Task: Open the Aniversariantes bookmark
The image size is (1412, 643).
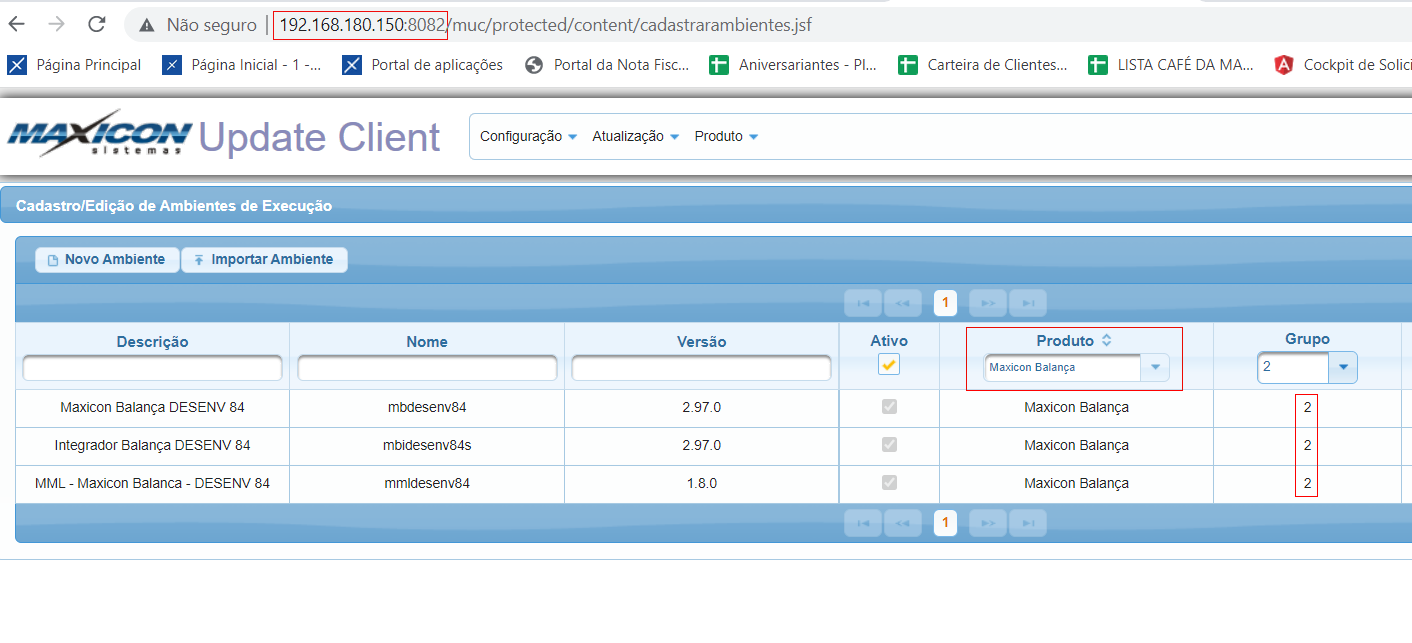Action: (793, 65)
